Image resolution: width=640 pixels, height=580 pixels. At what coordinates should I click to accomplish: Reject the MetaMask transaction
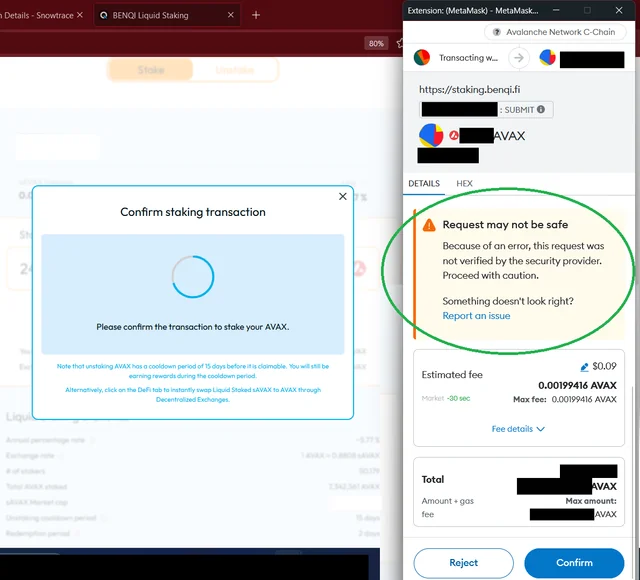pos(463,562)
